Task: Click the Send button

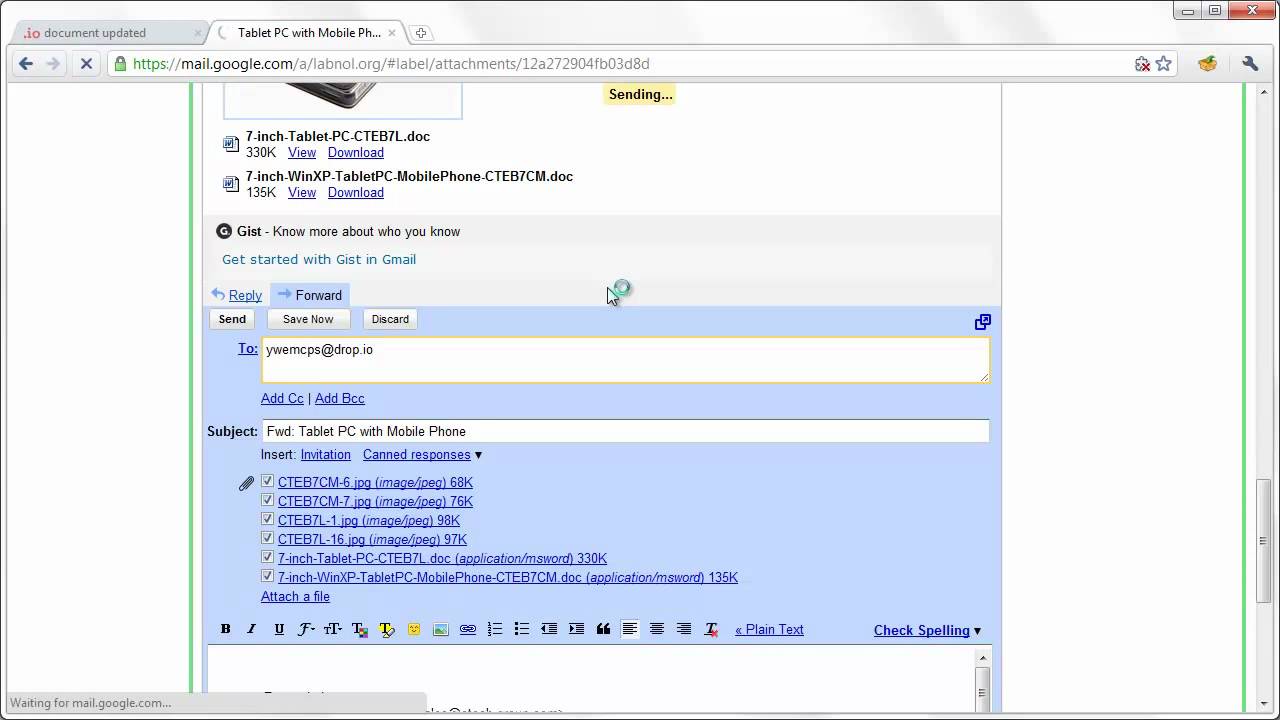Action: [232, 319]
